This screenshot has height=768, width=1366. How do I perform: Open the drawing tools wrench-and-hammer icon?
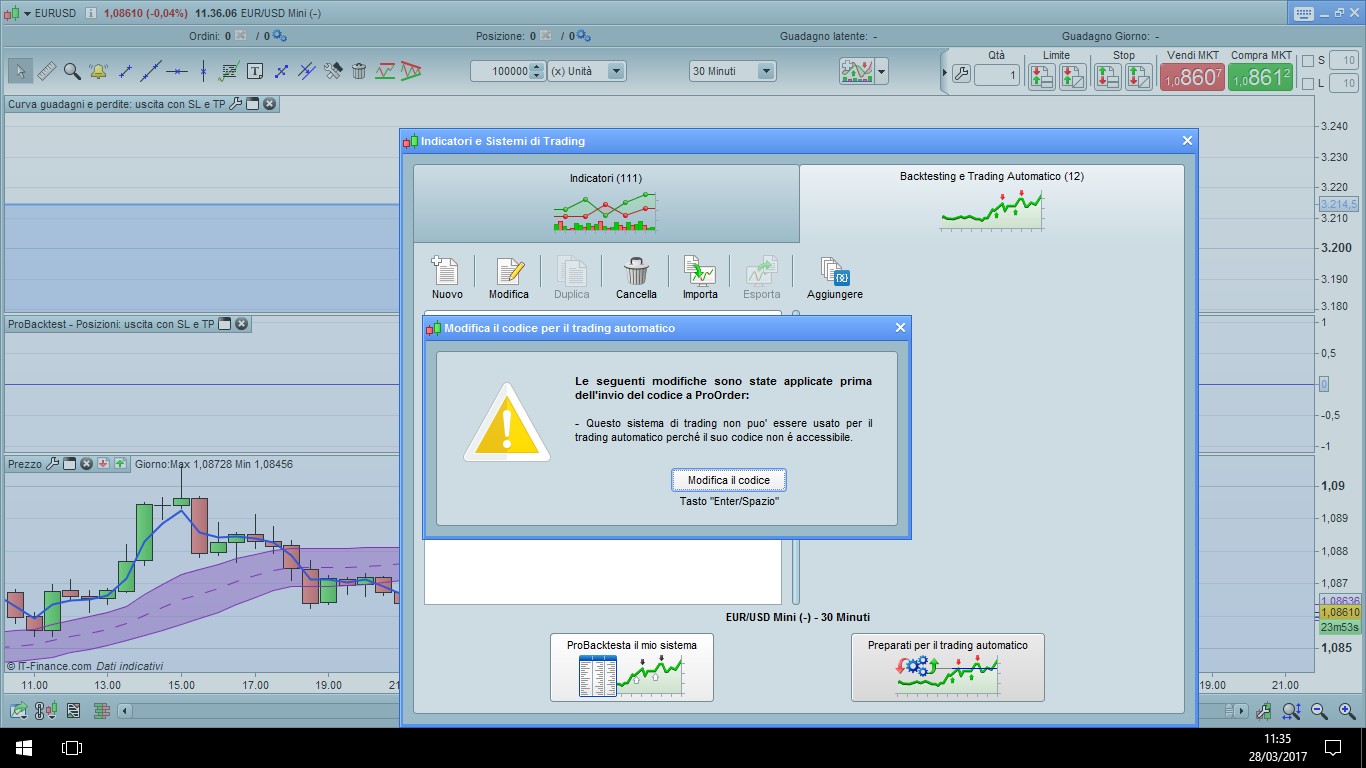tap(333, 71)
